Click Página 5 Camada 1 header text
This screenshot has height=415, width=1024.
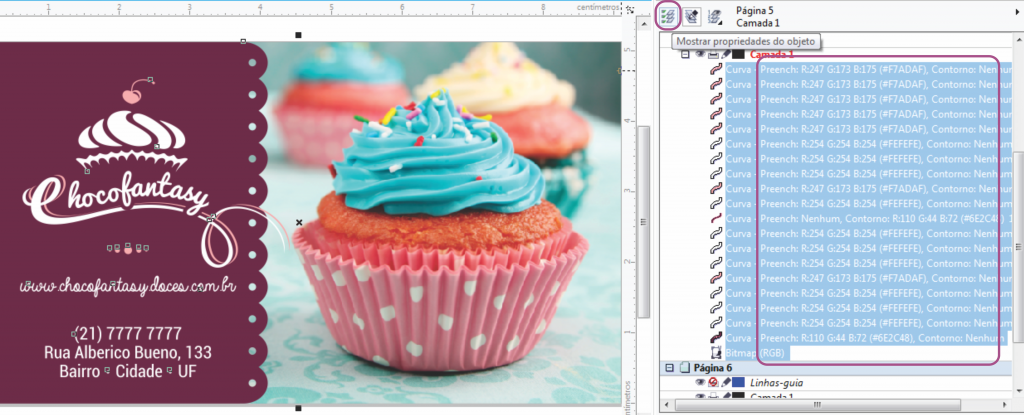[758, 16]
